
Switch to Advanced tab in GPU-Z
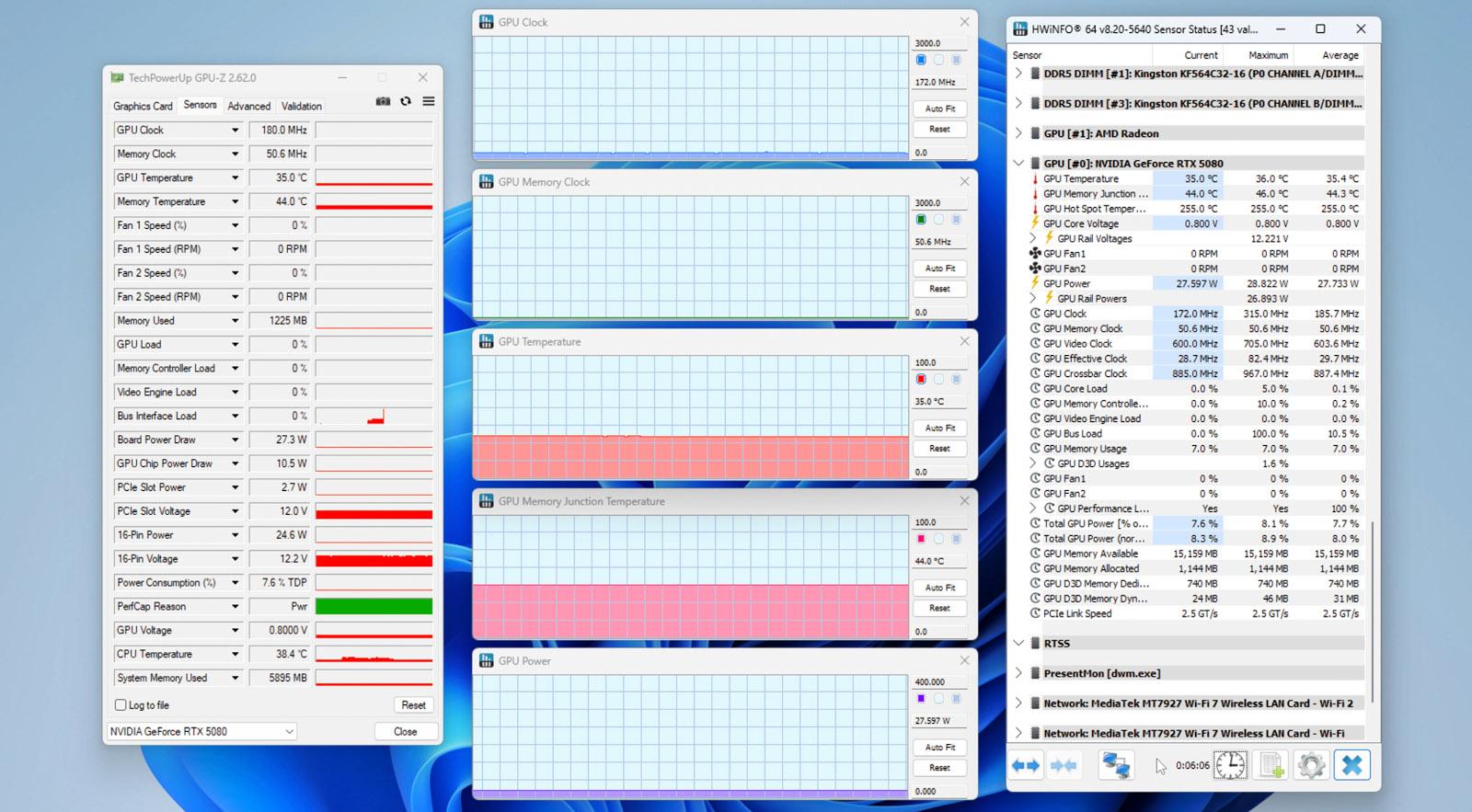tap(249, 107)
